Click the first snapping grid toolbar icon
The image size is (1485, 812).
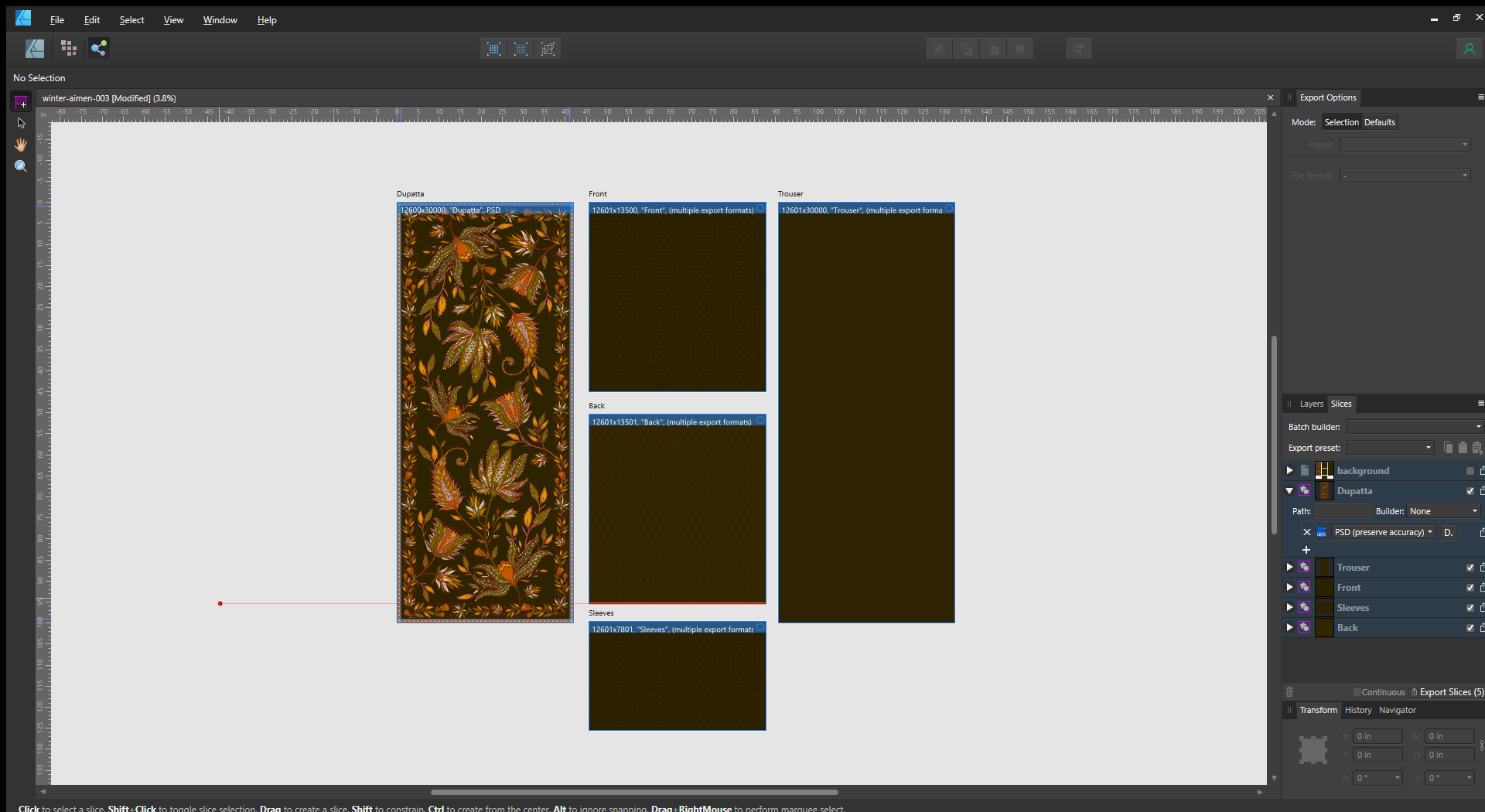[x=493, y=49]
